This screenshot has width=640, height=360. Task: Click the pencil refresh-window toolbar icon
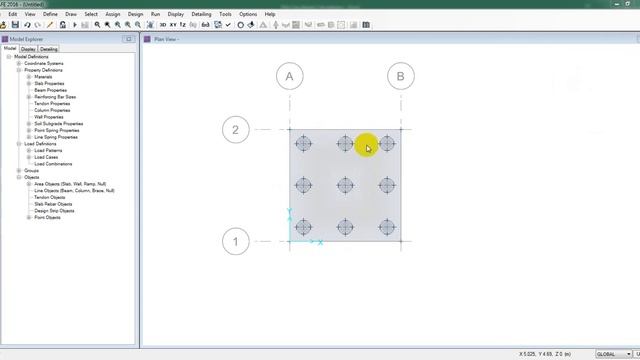point(50,25)
